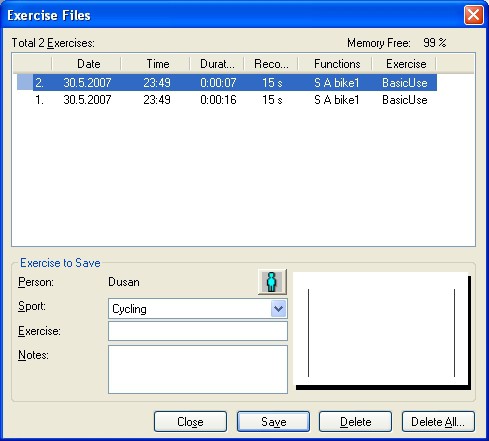489x441 pixels.
Task: Select exercise 2 with duration 0:00:07
Action: 227,82
